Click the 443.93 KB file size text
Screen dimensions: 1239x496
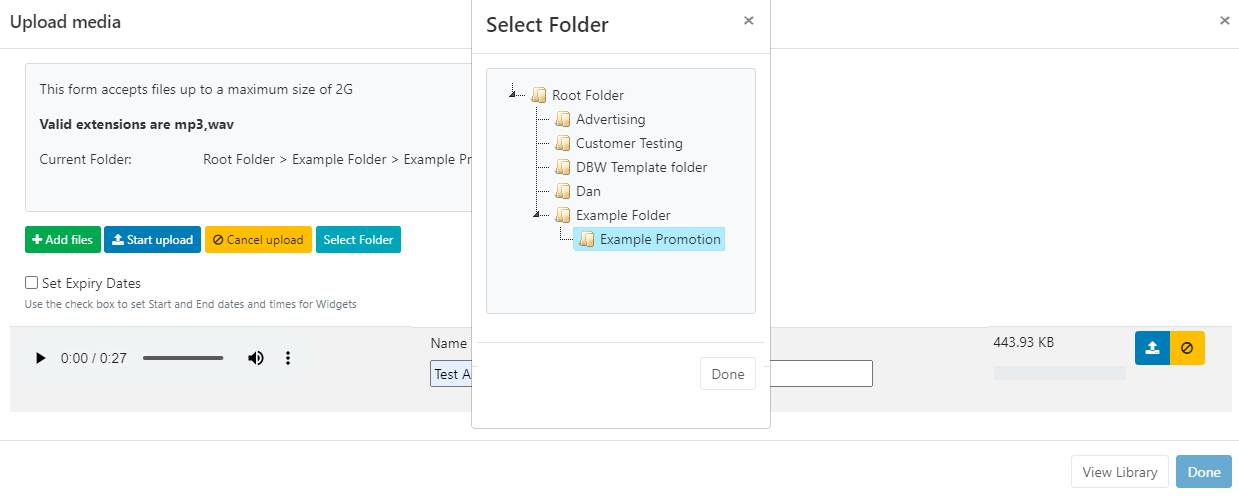[x=1024, y=342]
